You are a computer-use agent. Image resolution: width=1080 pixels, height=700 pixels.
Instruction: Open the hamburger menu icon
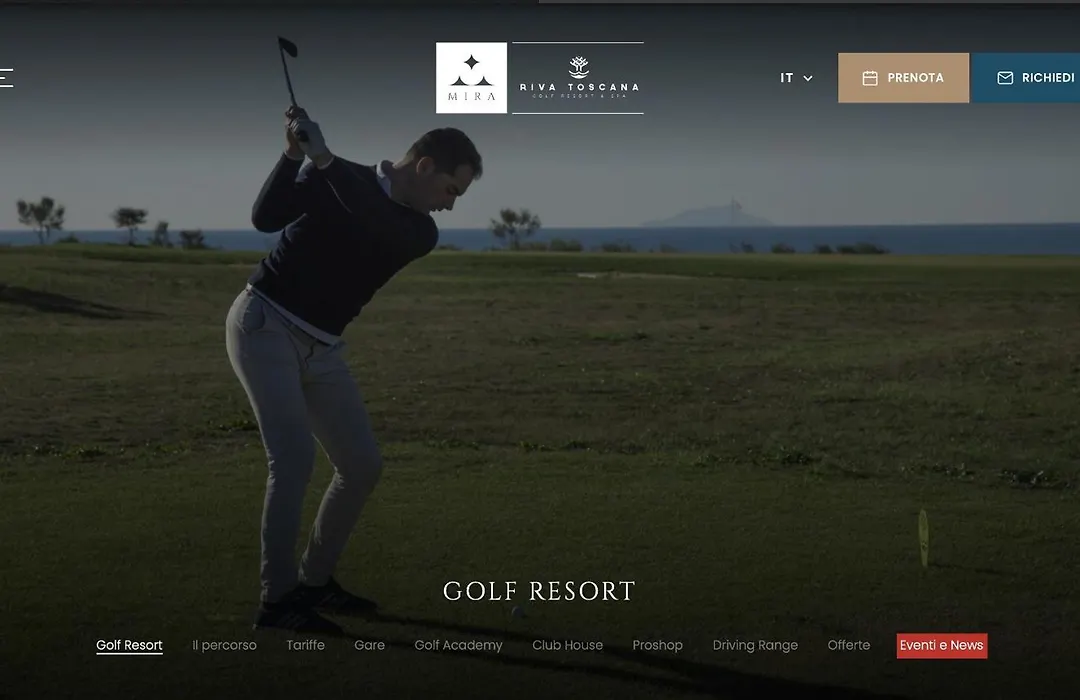pos(6,78)
